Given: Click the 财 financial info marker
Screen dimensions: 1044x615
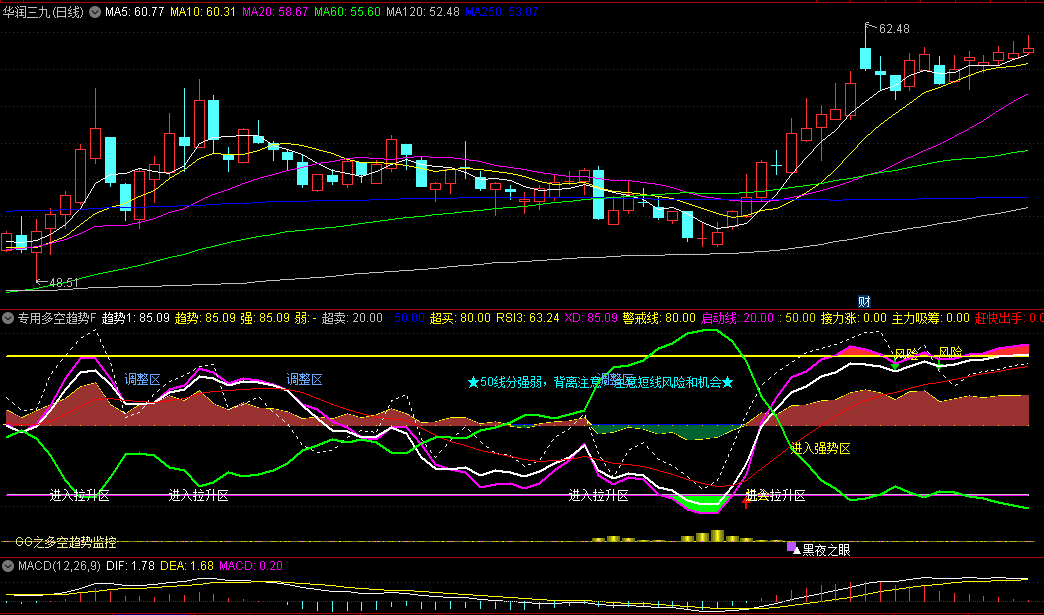Looking at the screenshot, I should (x=864, y=301).
